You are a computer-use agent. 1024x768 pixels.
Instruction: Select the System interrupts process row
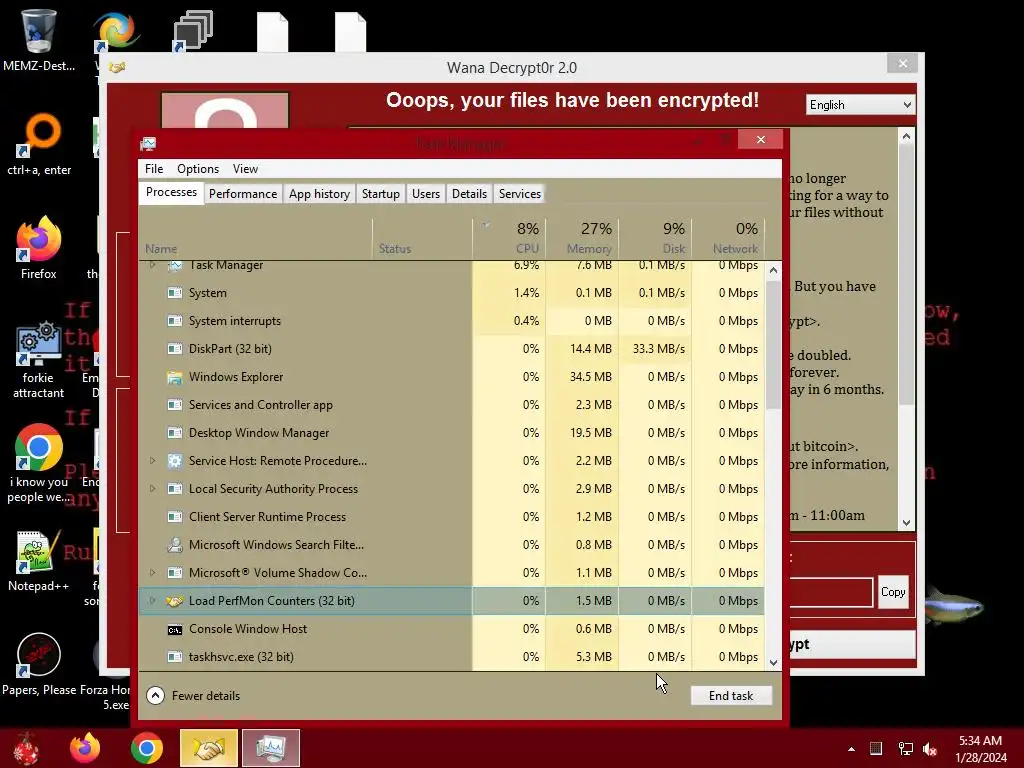click(x=451, y=321)
